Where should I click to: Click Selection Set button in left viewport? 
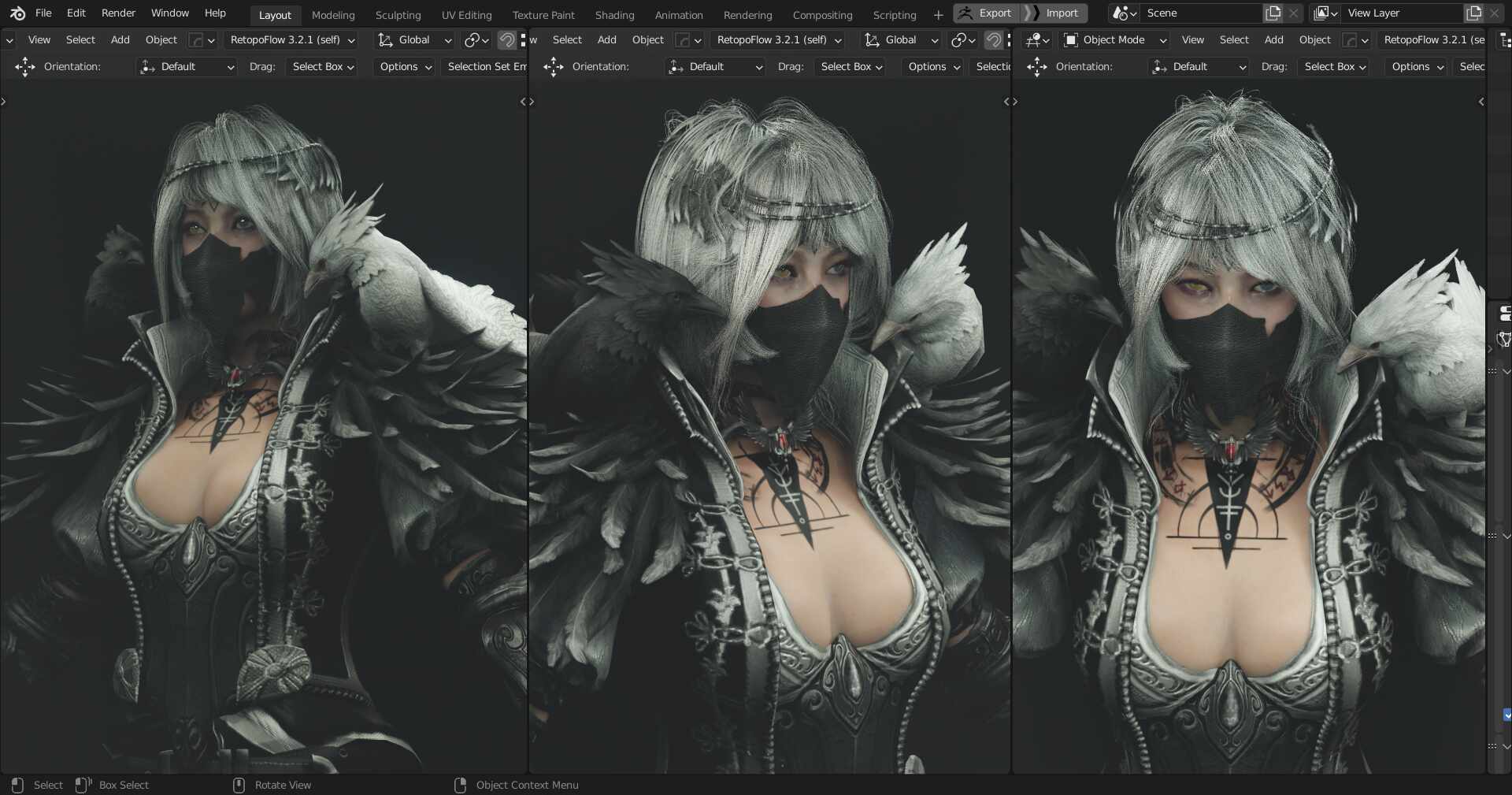(x=484, y=67)
